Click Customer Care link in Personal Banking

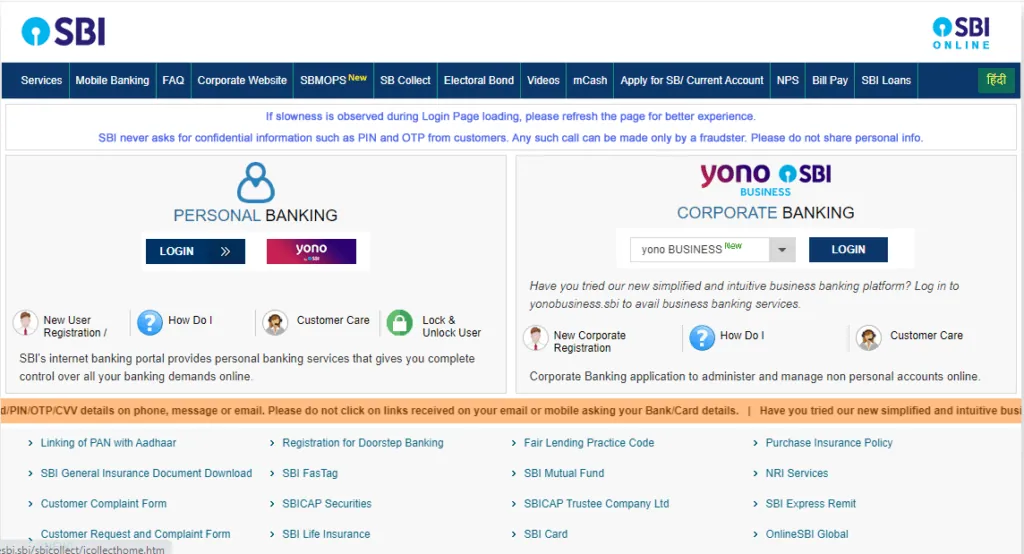(x=333, y=320)
